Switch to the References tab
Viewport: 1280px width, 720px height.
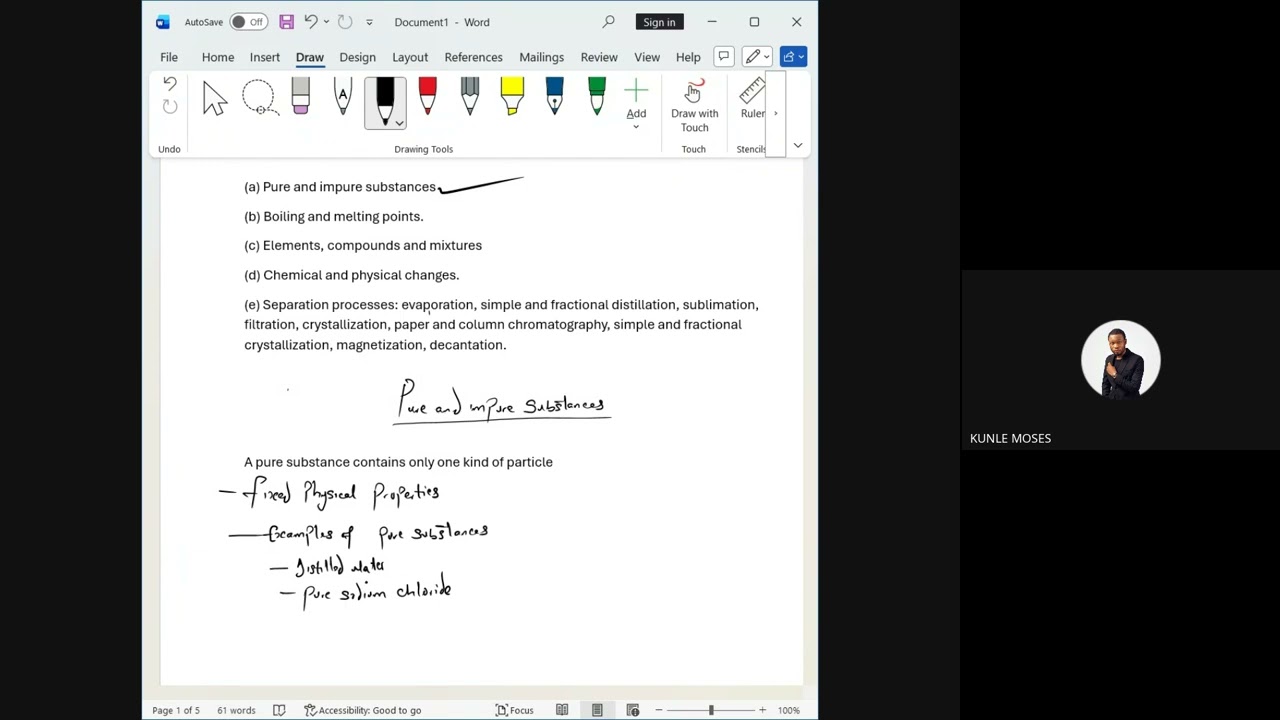click(x=473, y=57)
